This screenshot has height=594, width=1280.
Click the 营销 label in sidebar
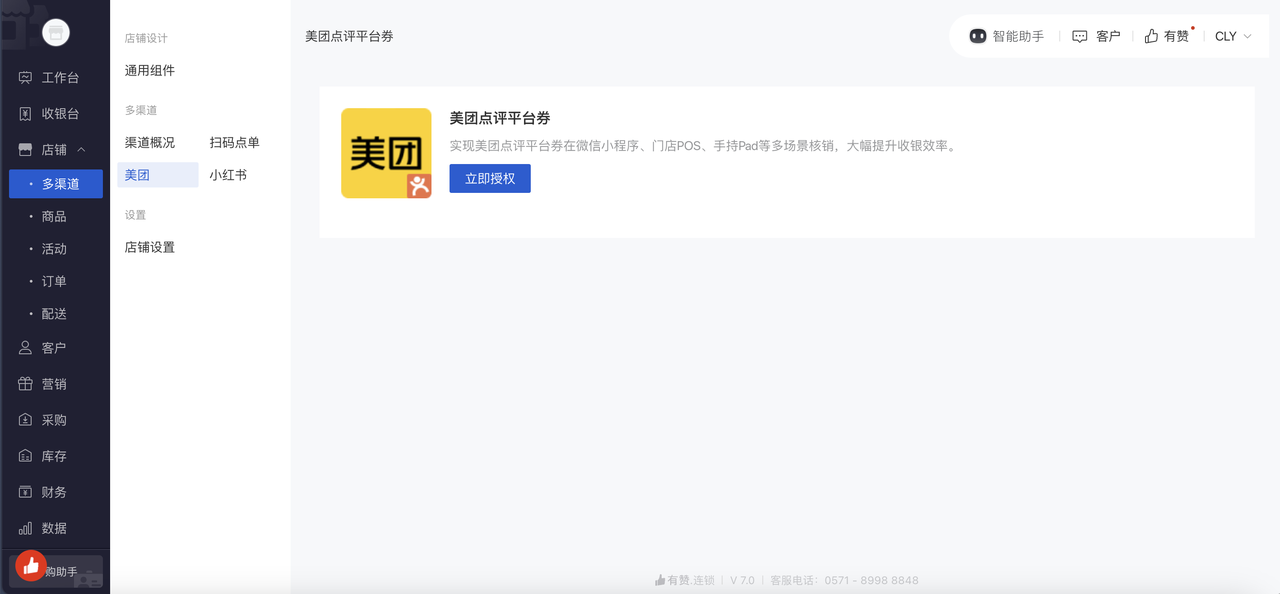54,384
